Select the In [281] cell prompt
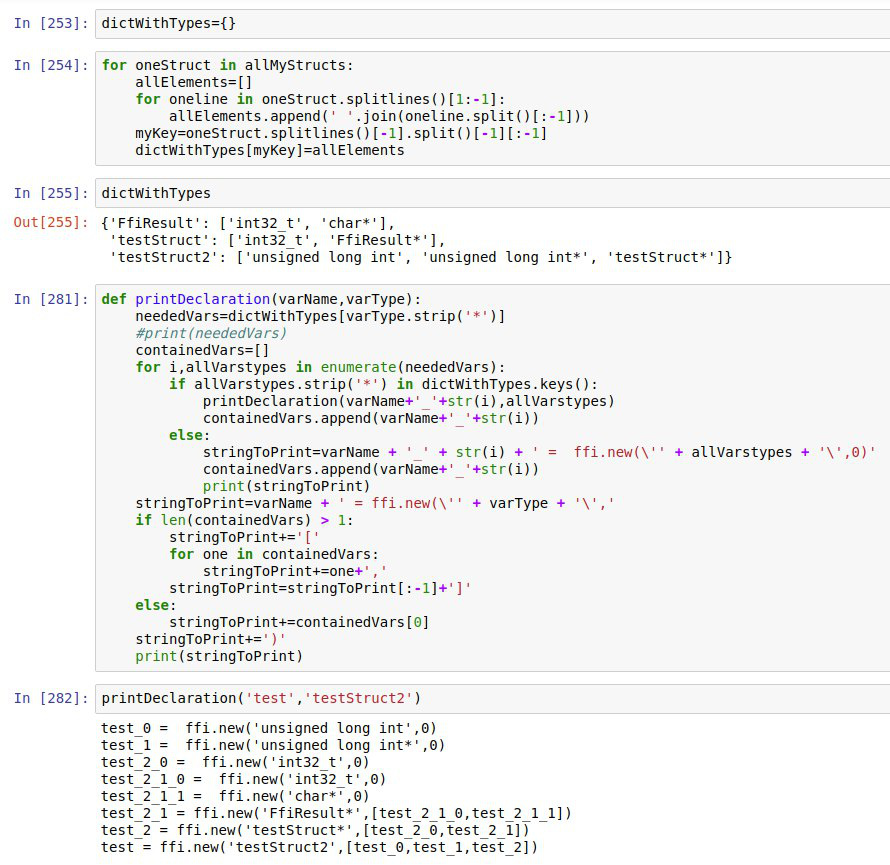This screenshot has height=865, width=890. 50,299
